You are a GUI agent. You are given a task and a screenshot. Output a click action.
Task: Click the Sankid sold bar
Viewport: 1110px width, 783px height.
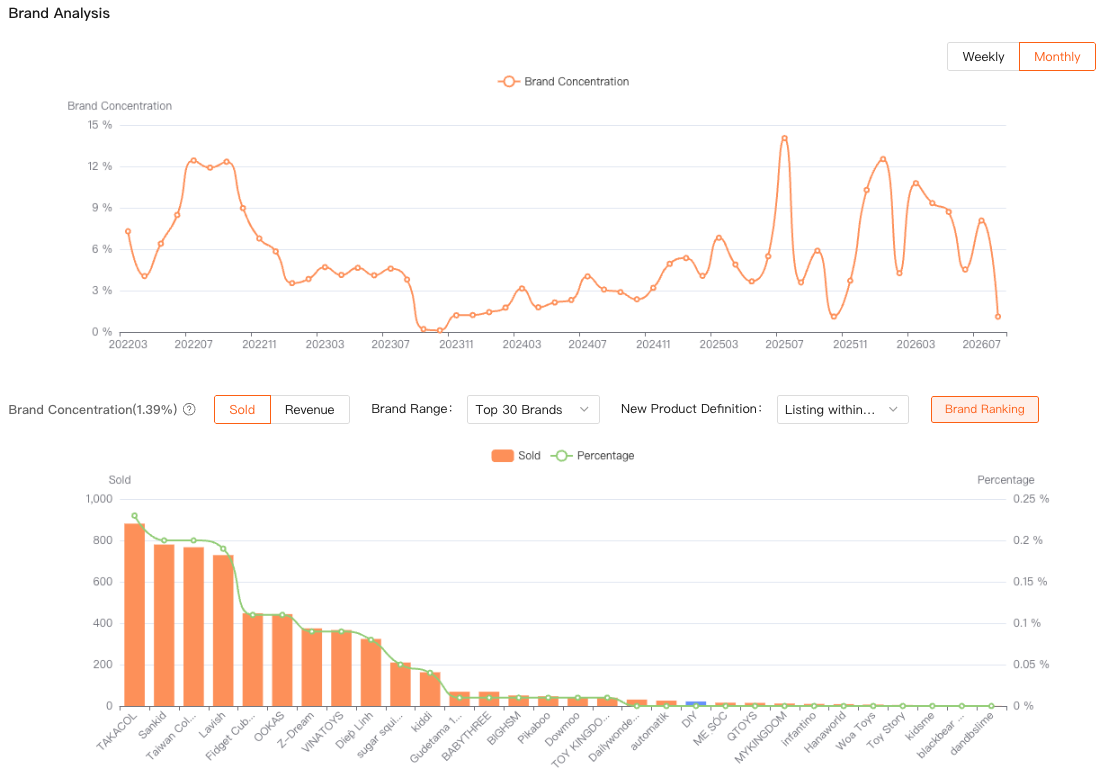pyautogui.click(x=164, y=625)
